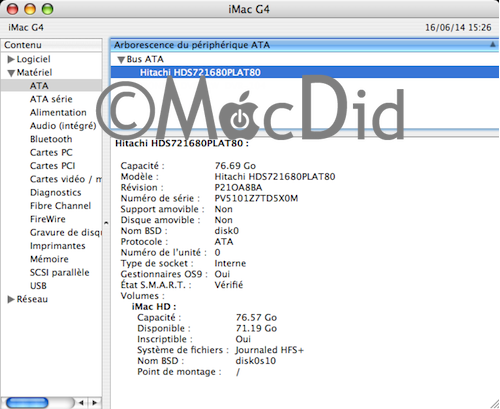
Task: Expand the Logiciel section triangle
Action: pyautogui.click(x=11, y=59)
